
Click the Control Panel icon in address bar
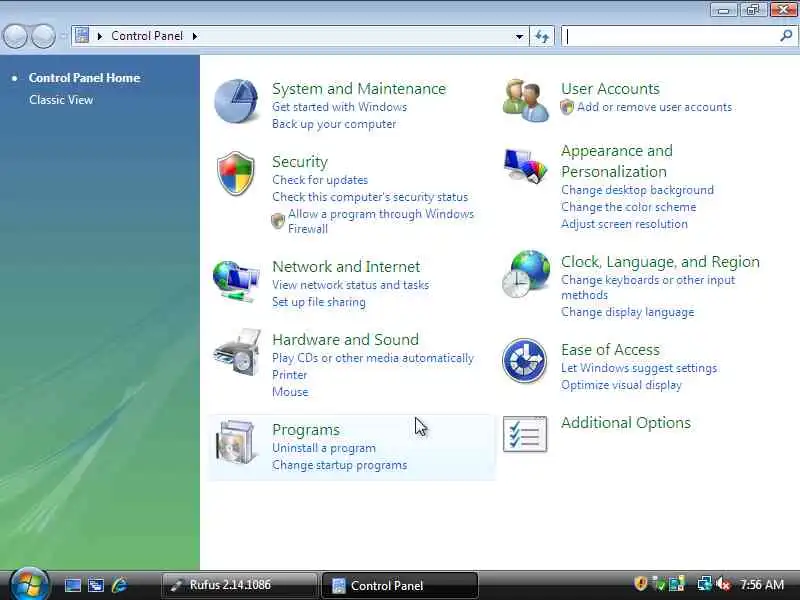click(82, 36)
